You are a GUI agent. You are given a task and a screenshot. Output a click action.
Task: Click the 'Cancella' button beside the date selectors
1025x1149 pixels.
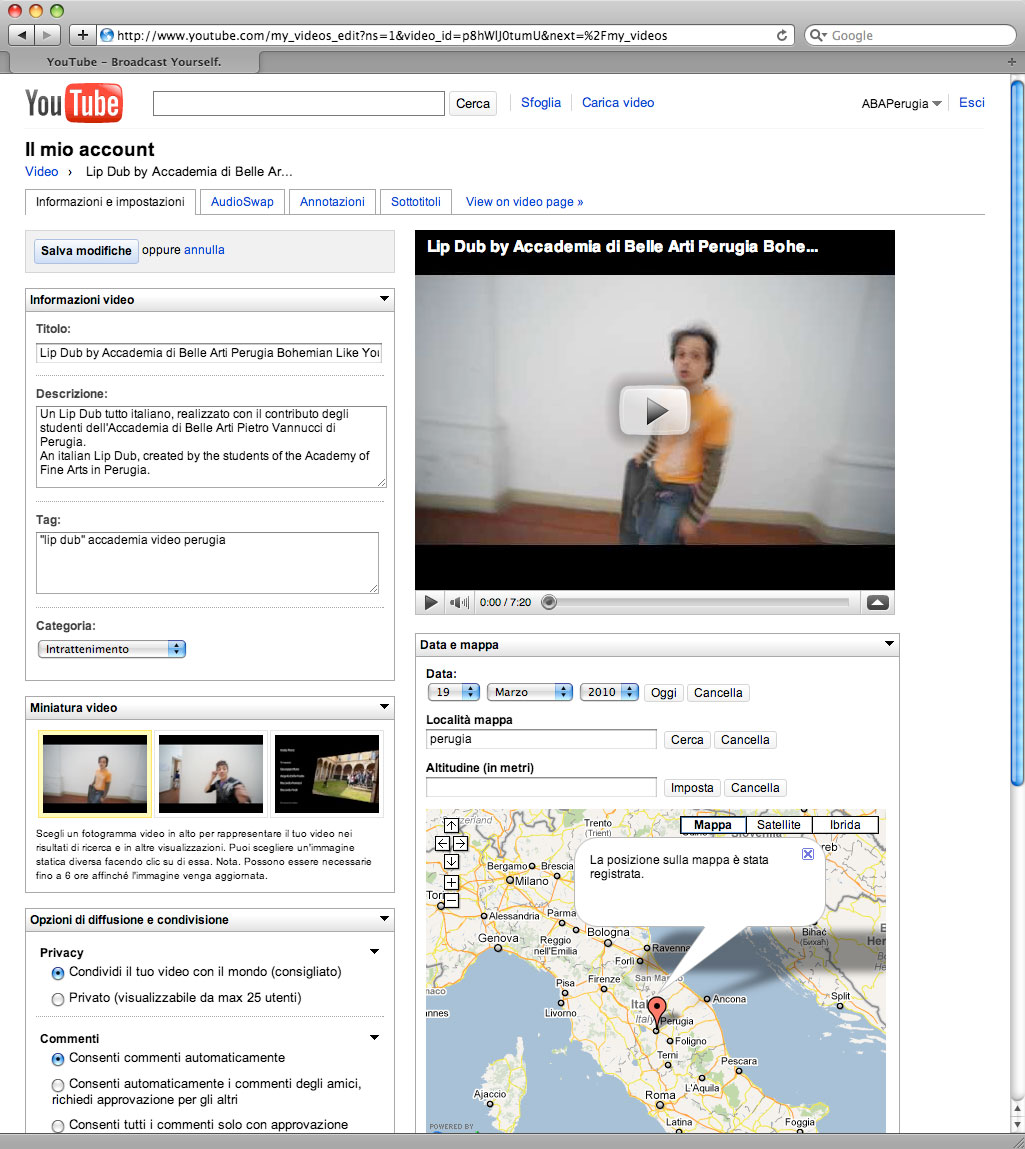pos(718,692)
